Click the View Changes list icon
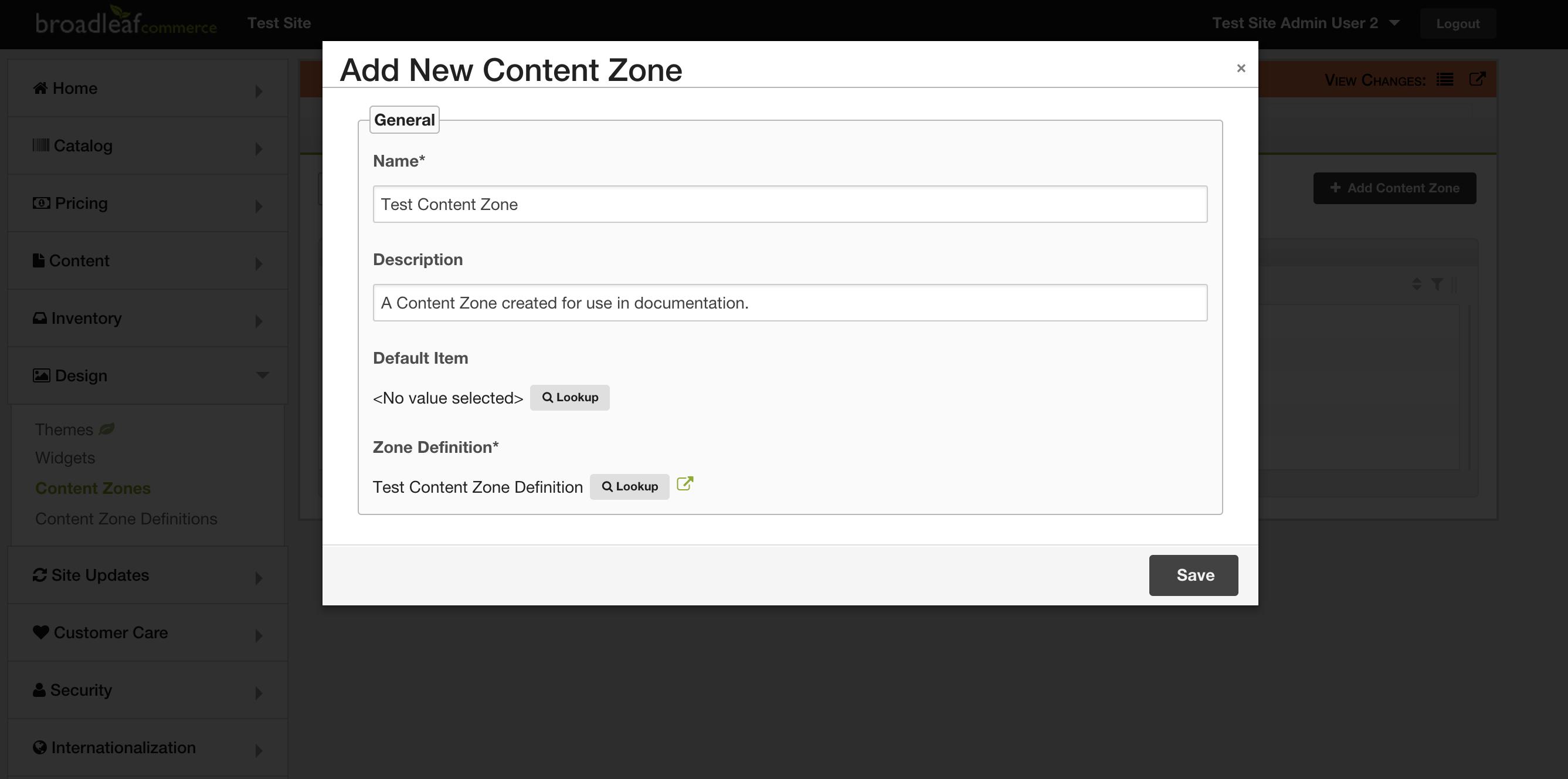 tap(1444, 80)
